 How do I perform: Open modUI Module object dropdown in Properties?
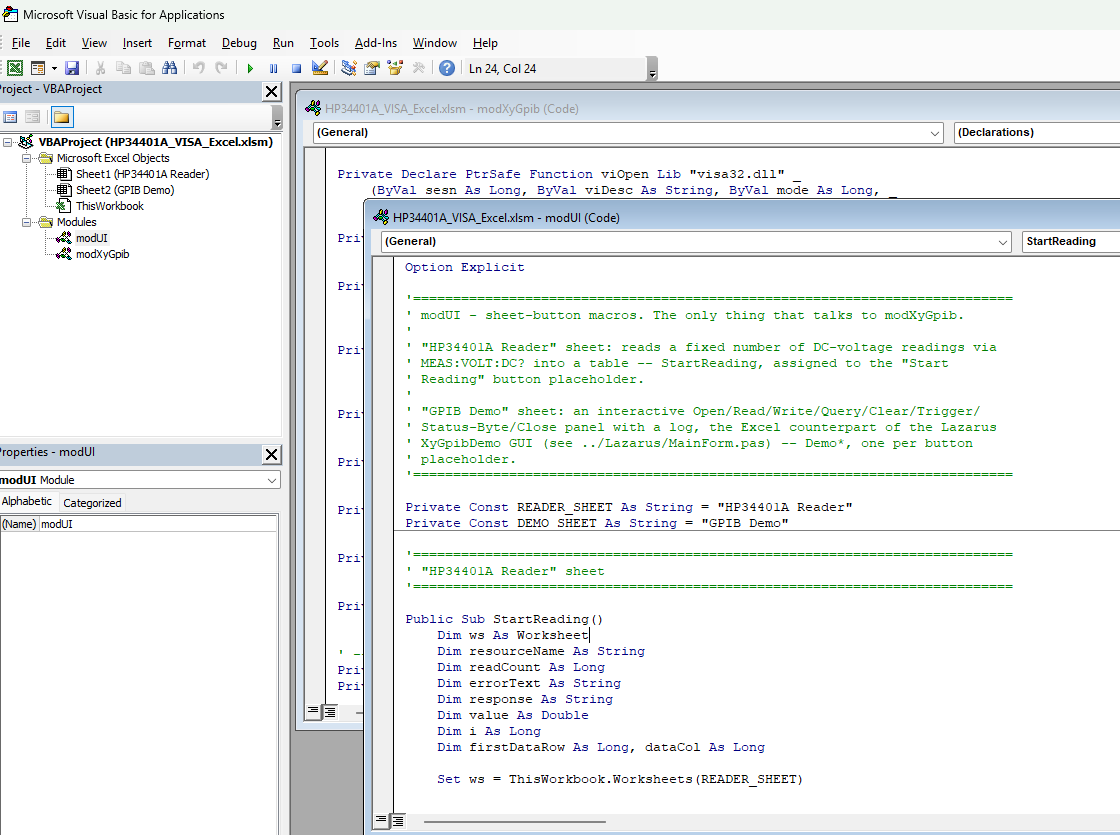pyautogui.click(x=271, y=480)
